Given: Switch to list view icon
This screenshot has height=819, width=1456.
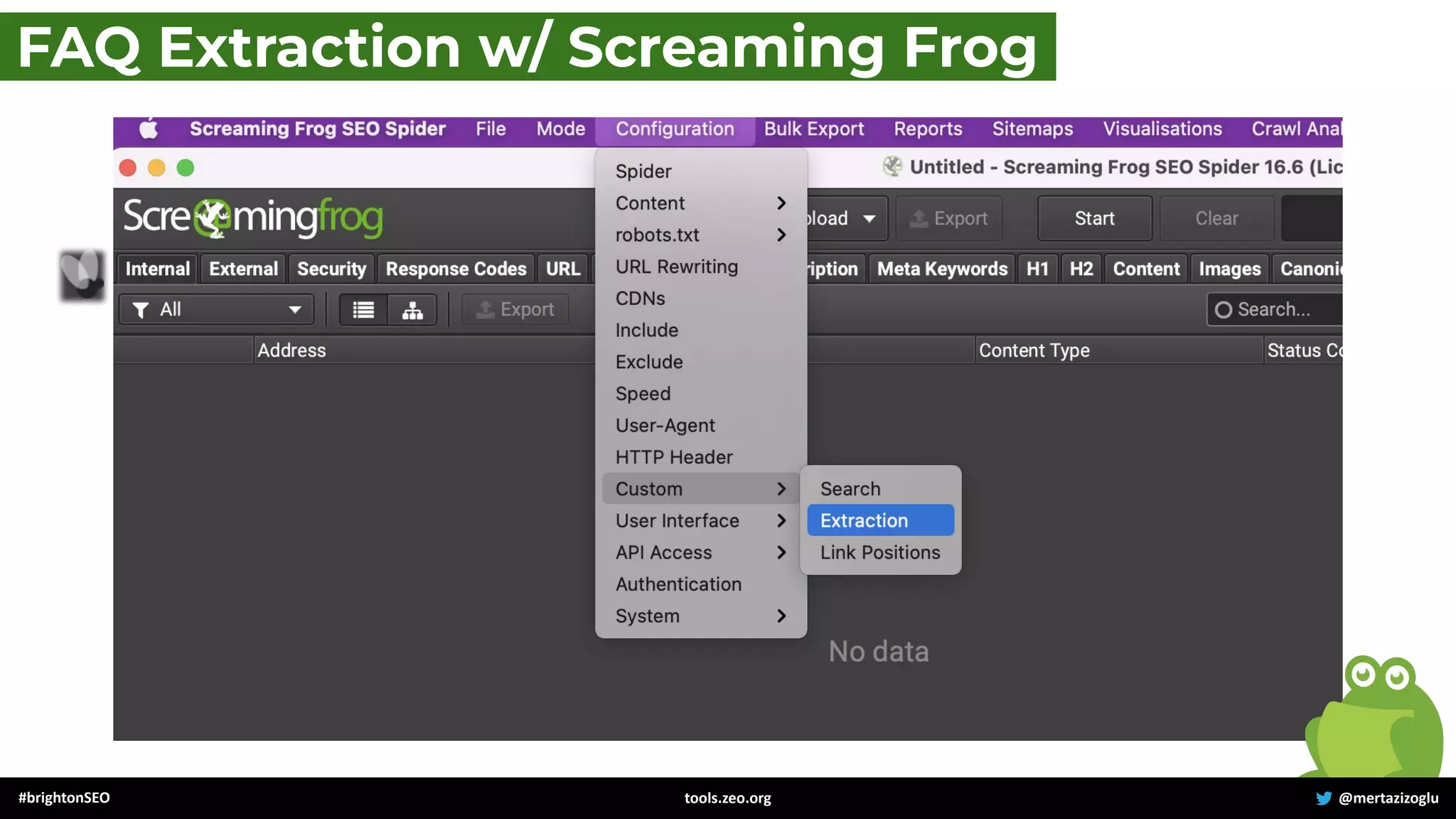Looking at the screenshot, I should (x=363, y=310).
